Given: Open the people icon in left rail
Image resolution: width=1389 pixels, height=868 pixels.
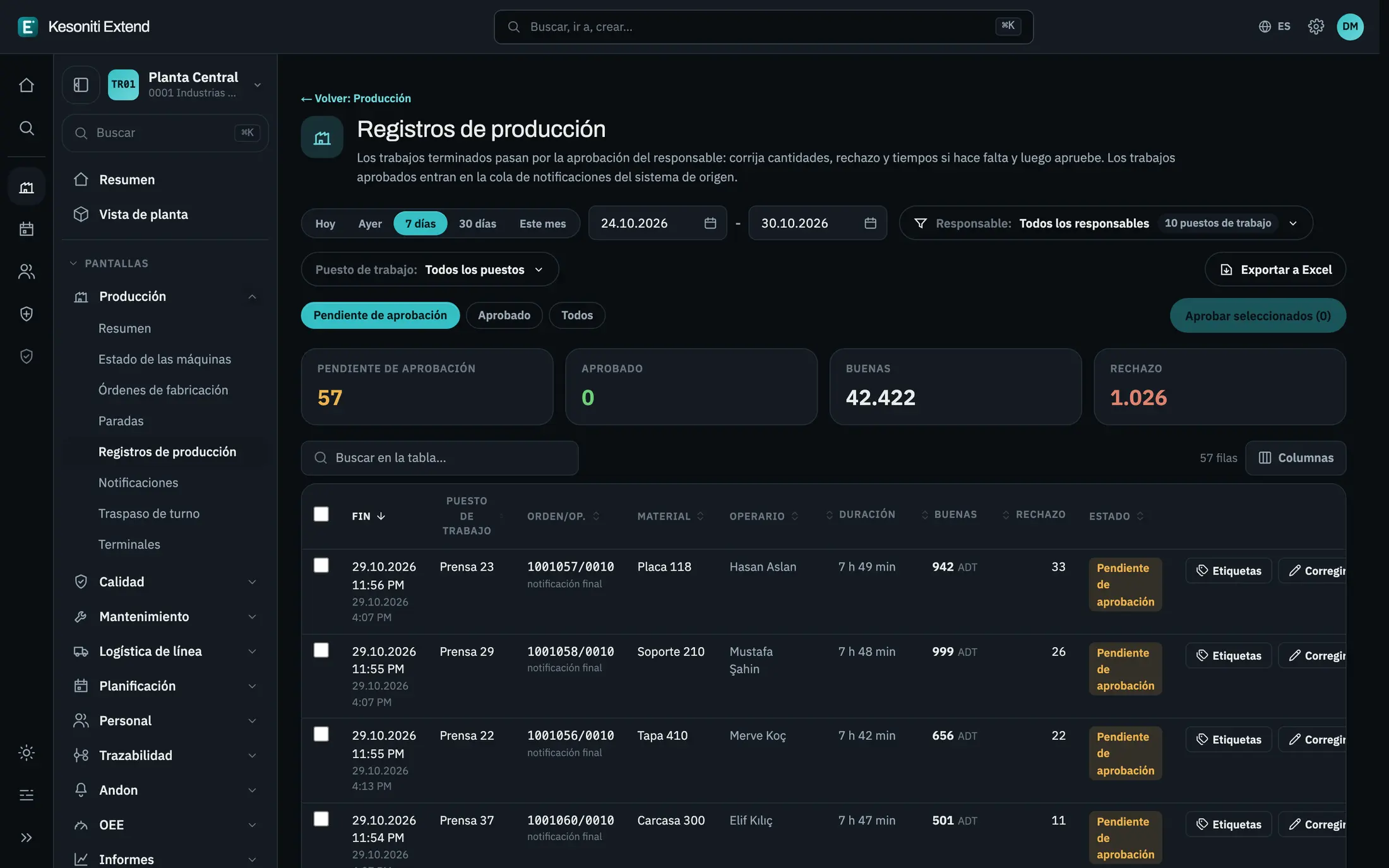Looking at the screenshot, I should [x=27, y=271].
